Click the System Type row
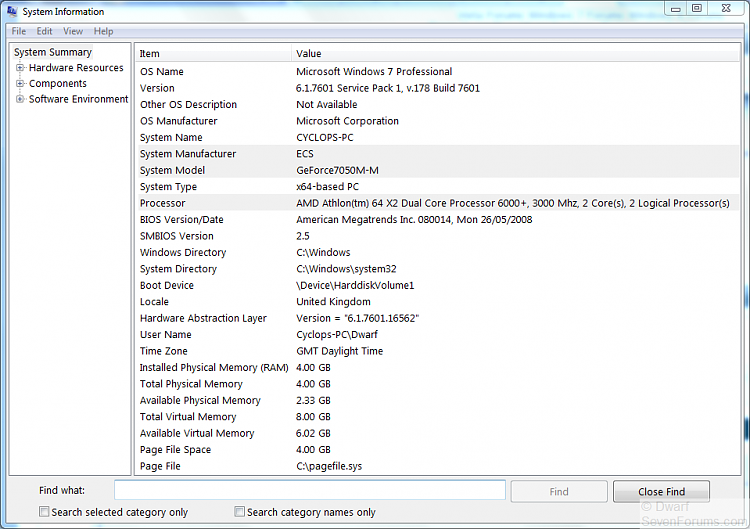This screenshot has height=529, width=750. point(438,187)
